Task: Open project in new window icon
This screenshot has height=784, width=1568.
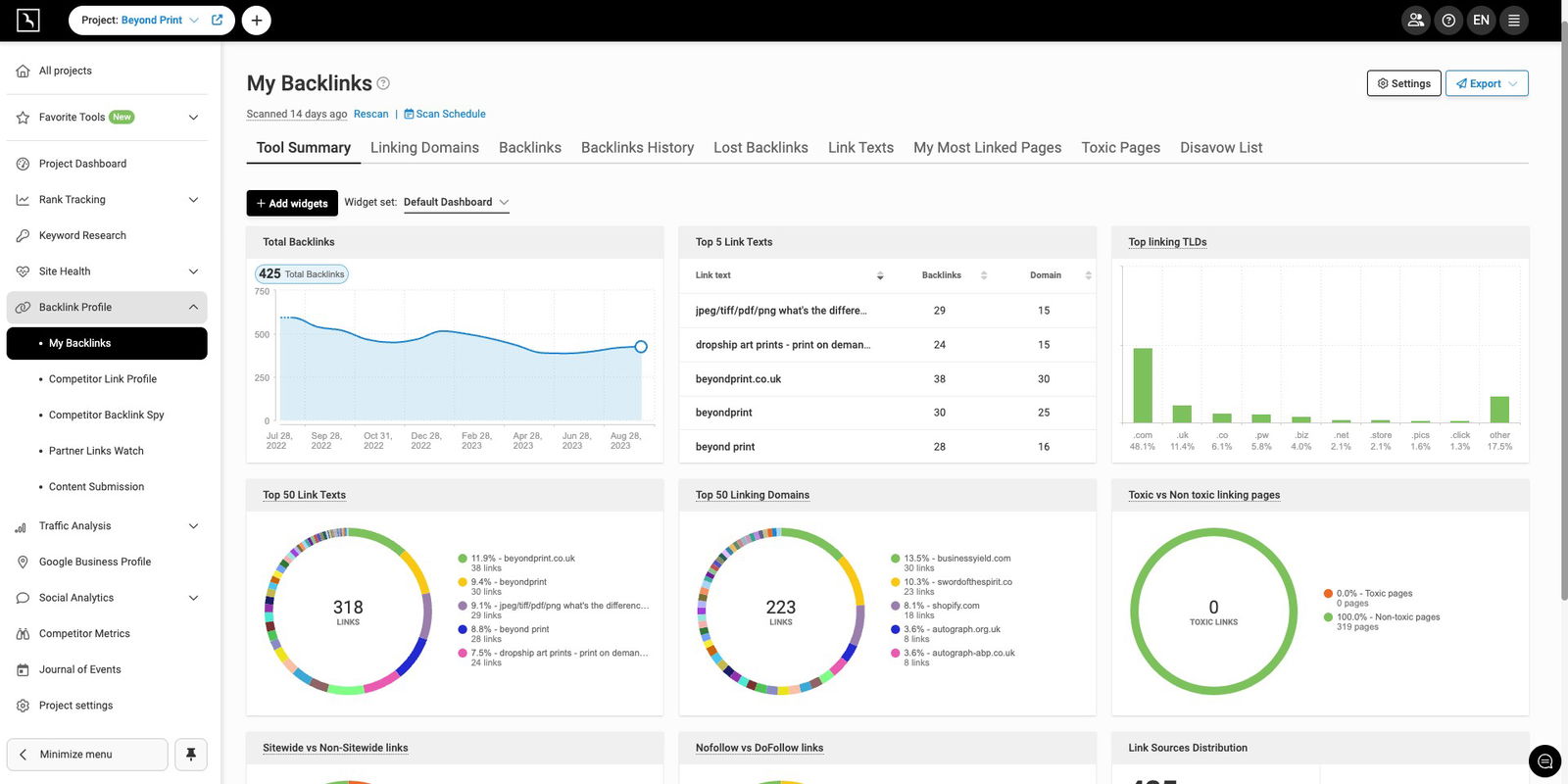Action: (218, 20)
